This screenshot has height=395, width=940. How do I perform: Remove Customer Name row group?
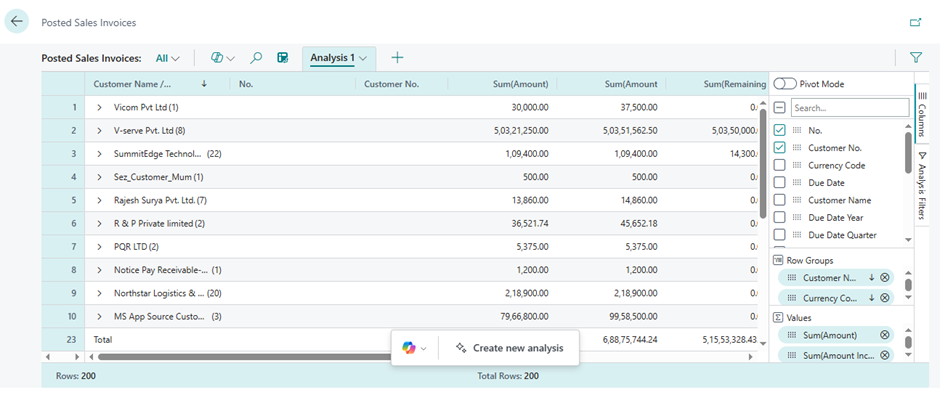[x=884, y=278]
